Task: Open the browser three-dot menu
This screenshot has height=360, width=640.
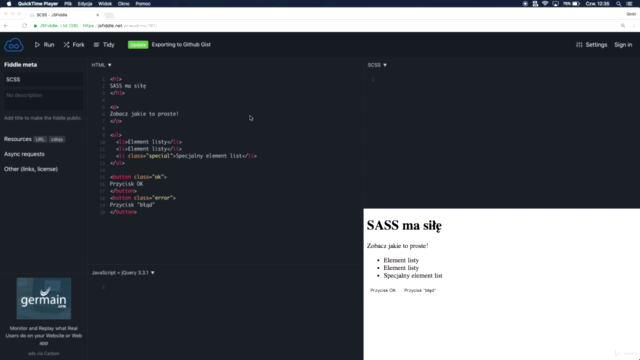Action: (634, 26)
